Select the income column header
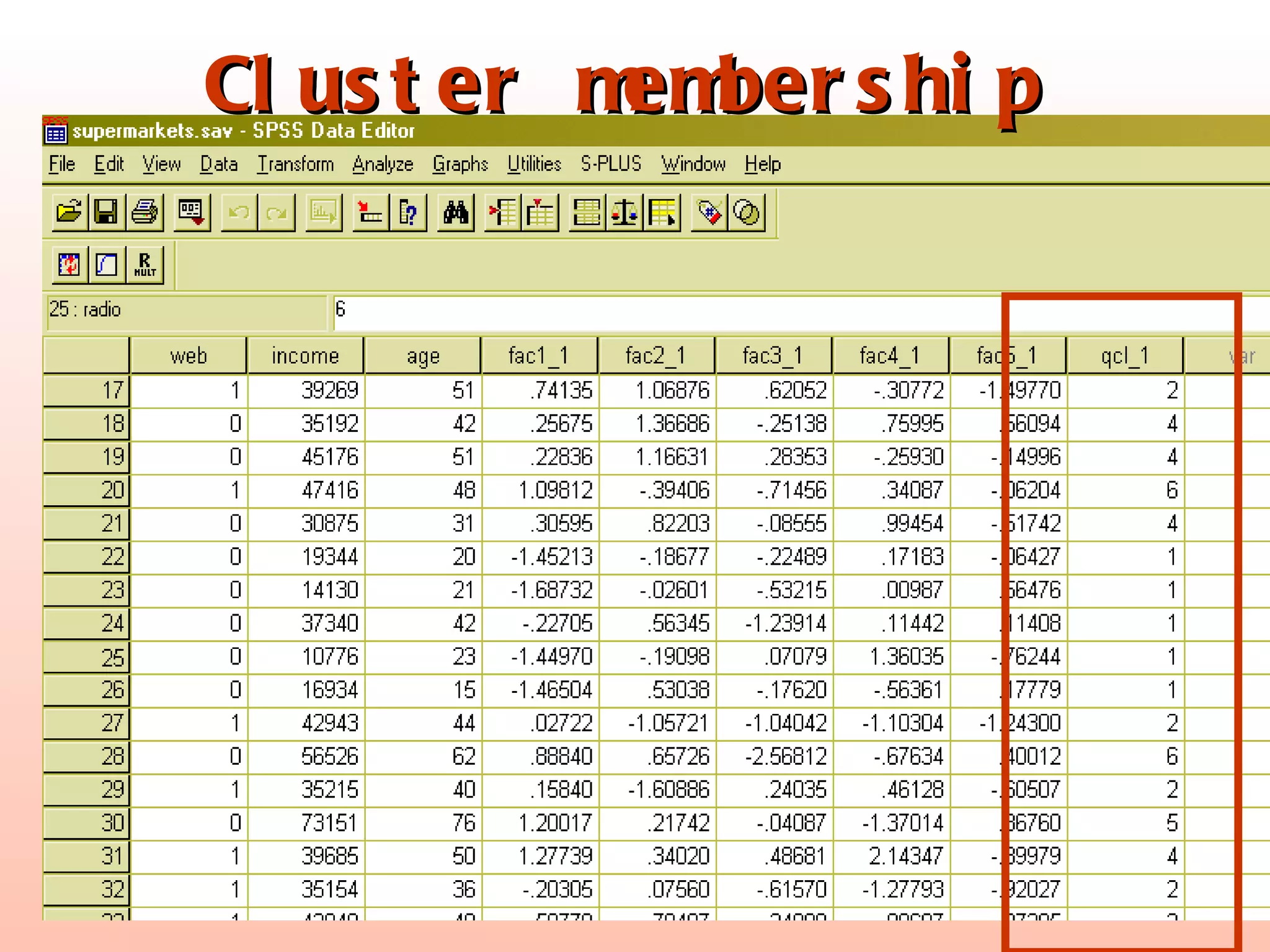The width and height of the screenshot is (1270, 952). (306, 356)
